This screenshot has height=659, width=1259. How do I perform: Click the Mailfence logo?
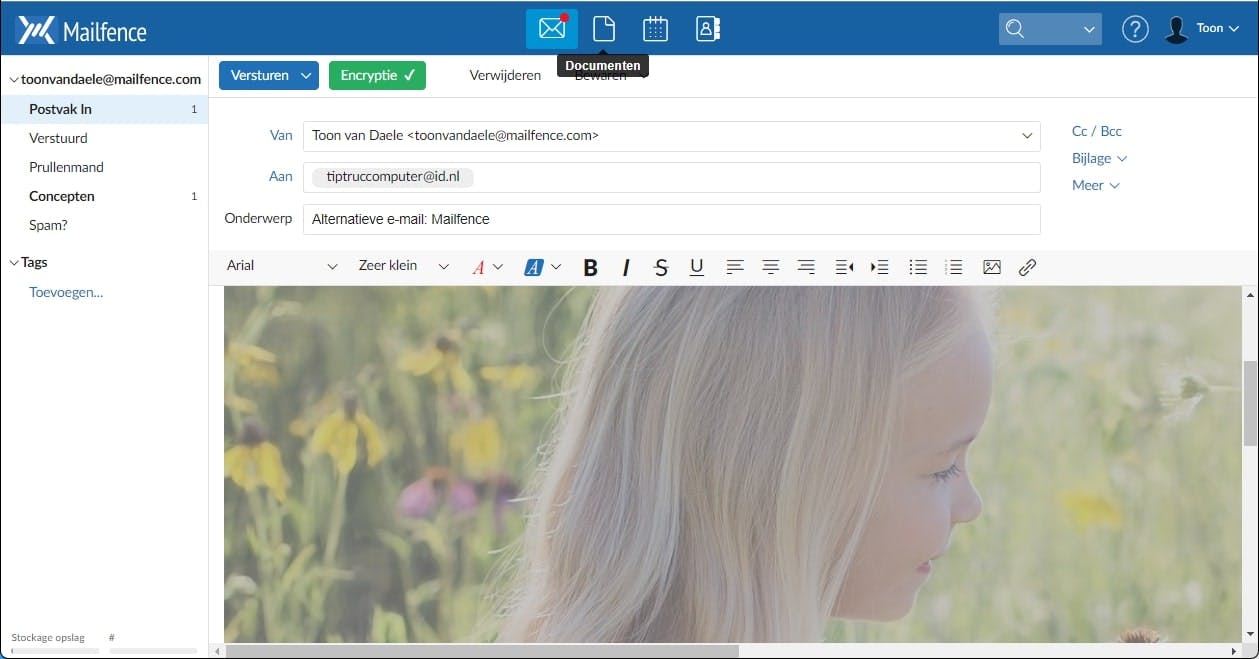tap(82, 31)
